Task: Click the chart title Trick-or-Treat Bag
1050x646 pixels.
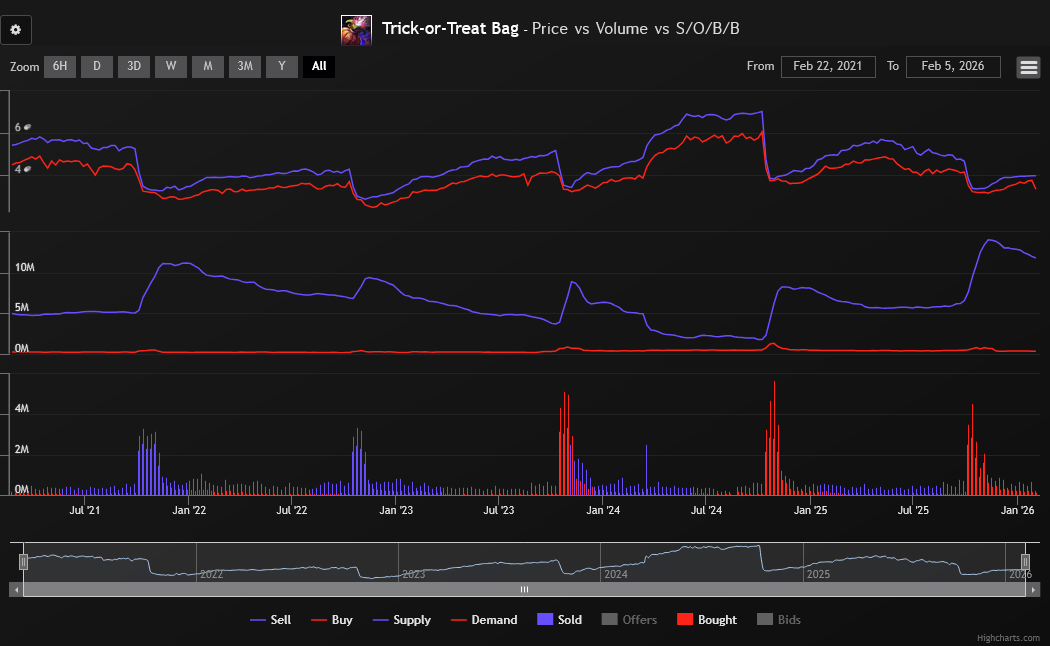Action: (x=450, y=29)
